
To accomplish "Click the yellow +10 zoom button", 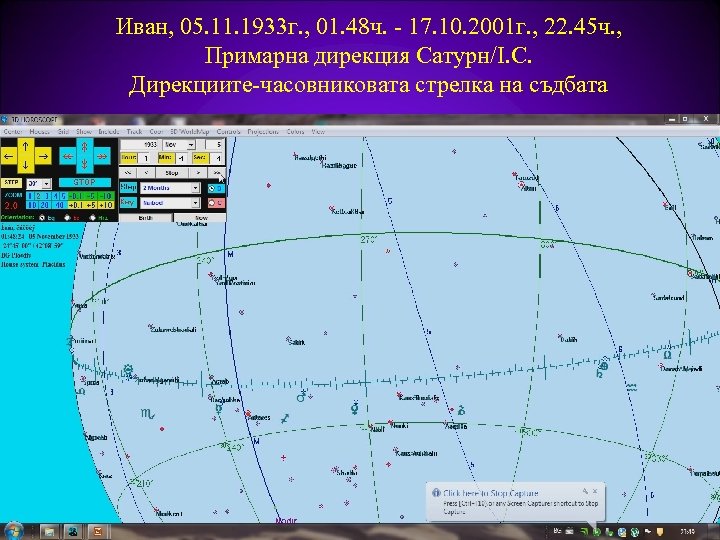I will [106, 205].
